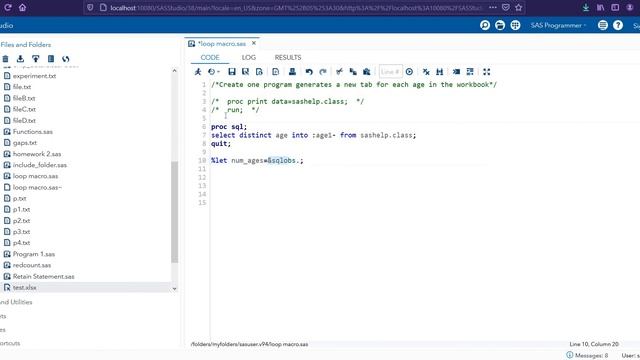Open Functions.sas program
Screen dimensions: 640x360
click(33, 132)
